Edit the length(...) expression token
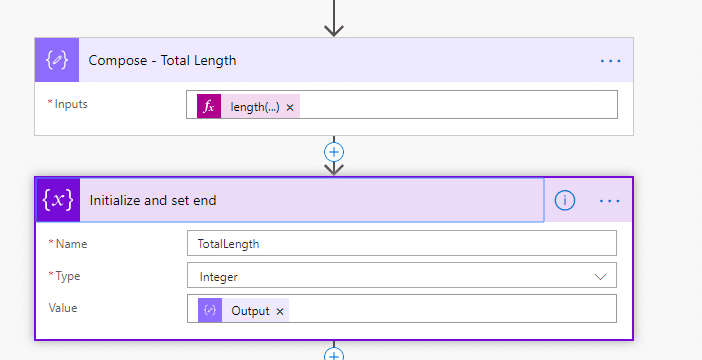 point(254,107)
